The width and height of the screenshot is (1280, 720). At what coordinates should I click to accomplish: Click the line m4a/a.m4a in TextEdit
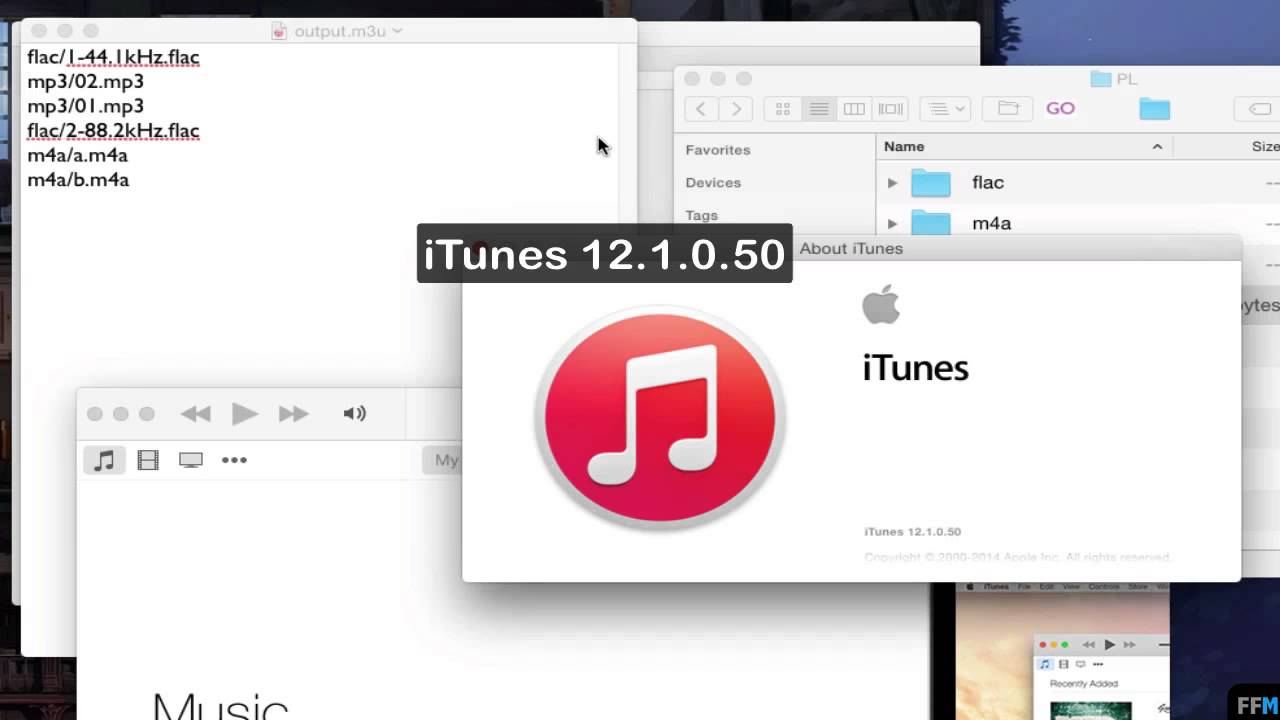(77, 155)
